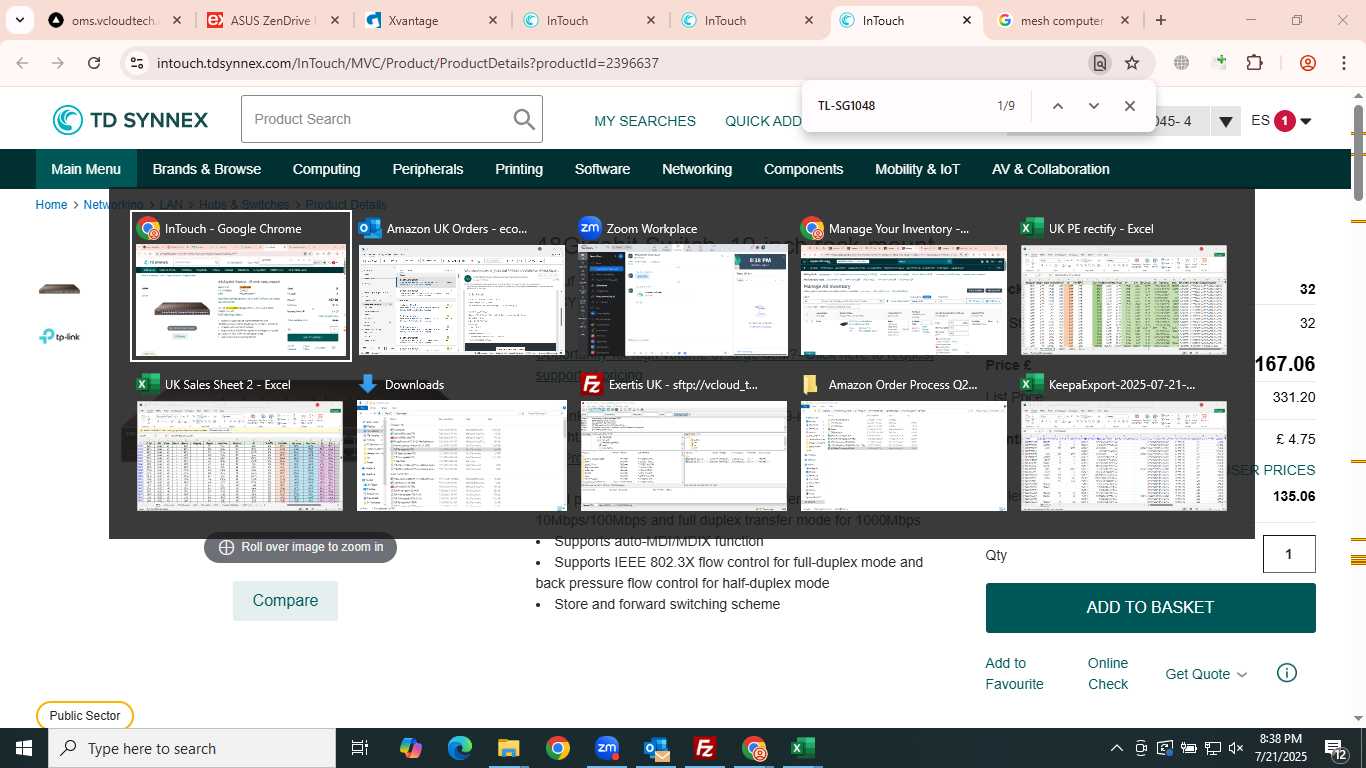The width and height of the screenshot is (1366, 768).
Task: Click the Qty input box
Action: [x=1289, y=554]
